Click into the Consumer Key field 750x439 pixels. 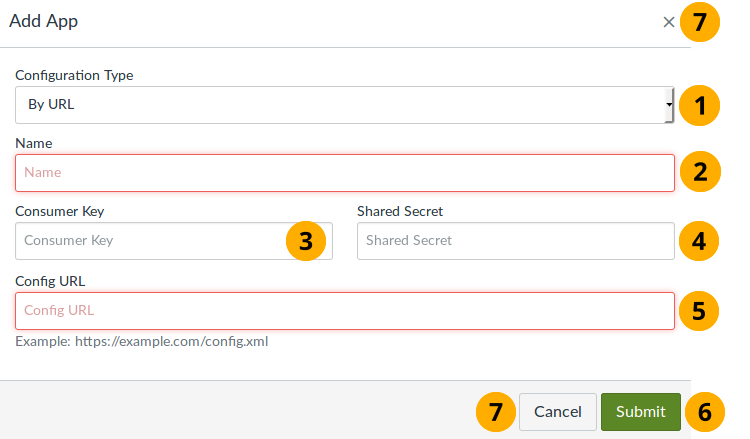pyautogui.click(x=150, y=241)
